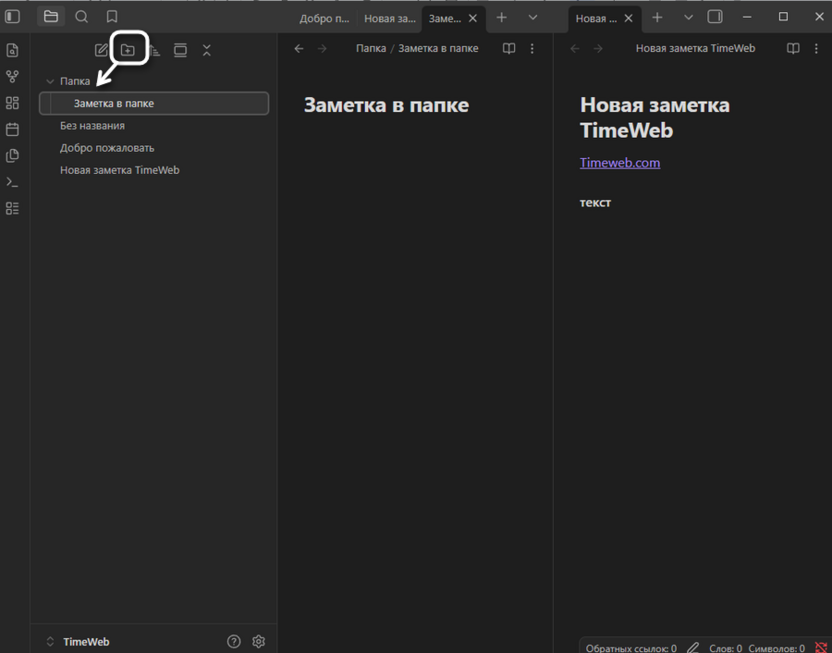
Task: Open the settings gear icon
Action: [259, 642]
